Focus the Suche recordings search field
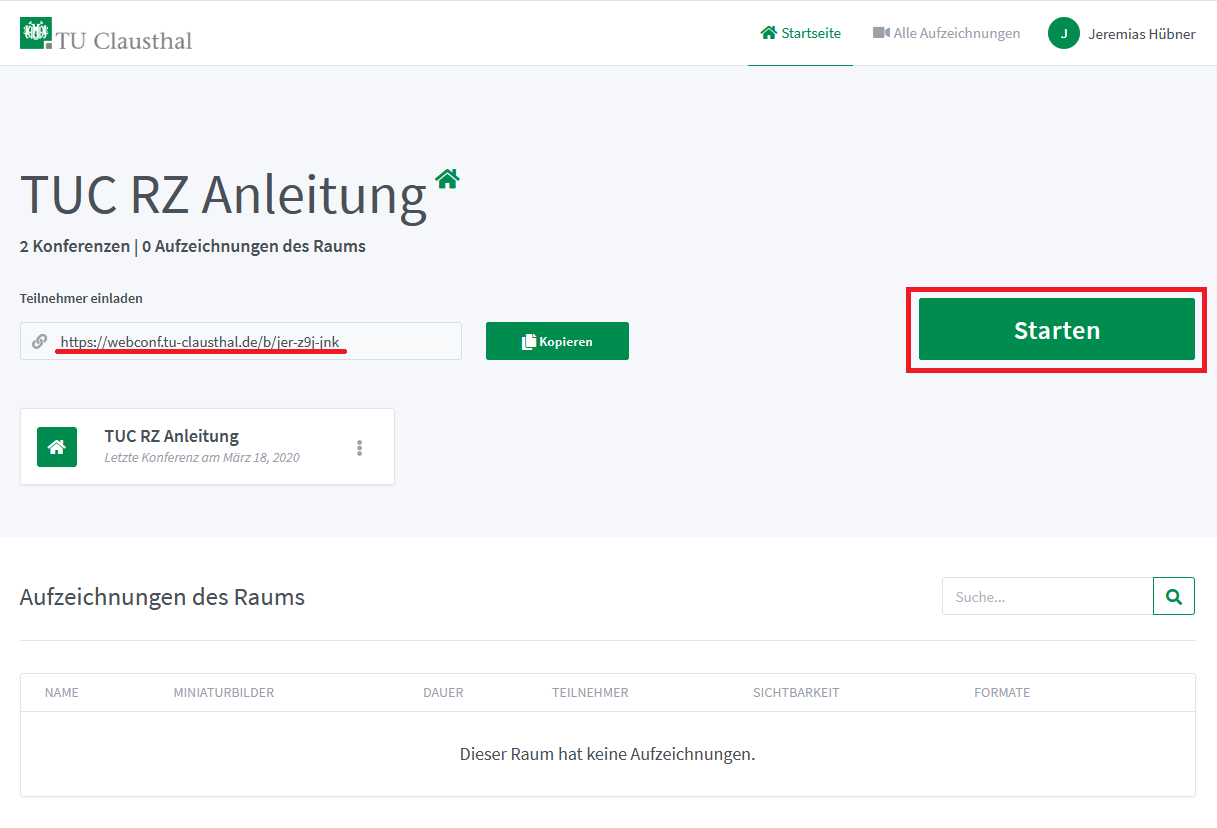Screen dimensions: 1217x828 [1046, 597]
